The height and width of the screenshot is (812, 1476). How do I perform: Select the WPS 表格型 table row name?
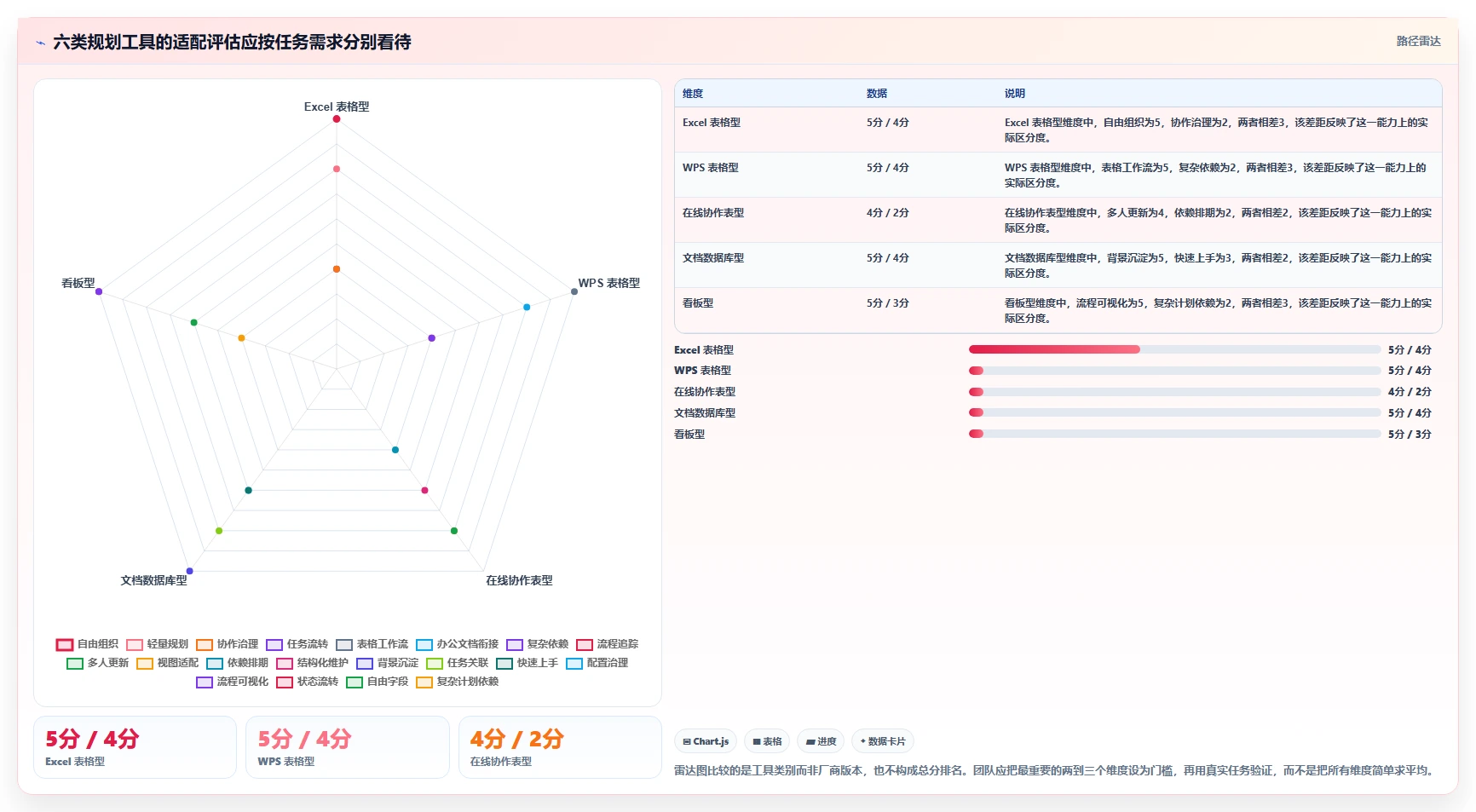click(x=711, y=168)
